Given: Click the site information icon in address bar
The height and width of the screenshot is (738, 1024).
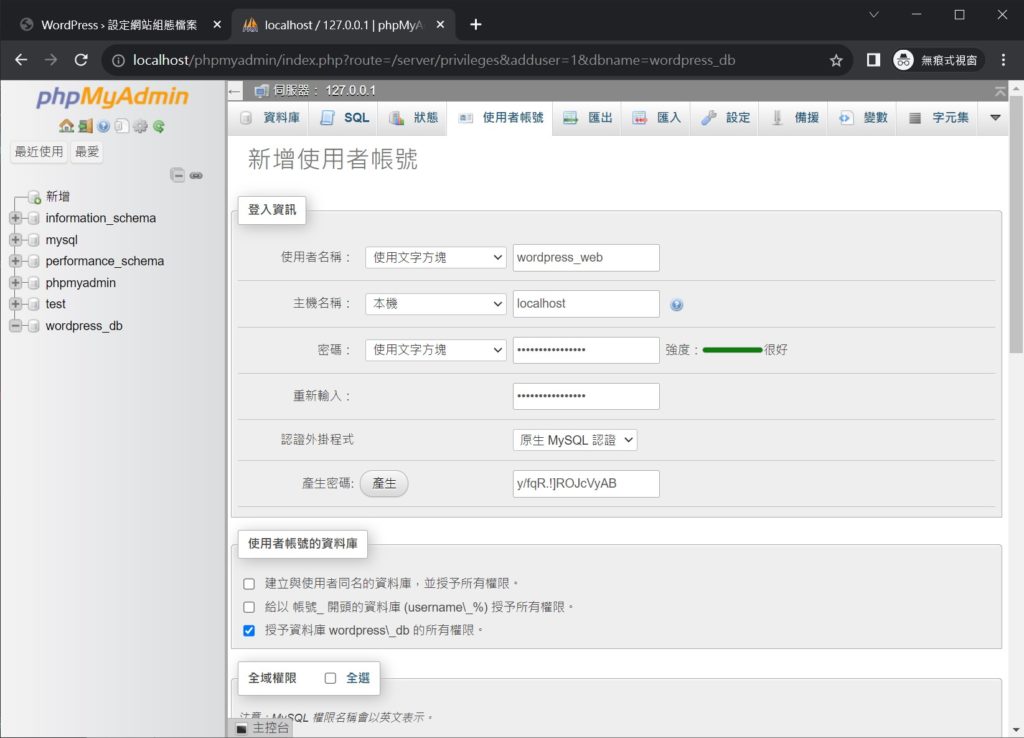Looking at the screenshot, I should pos(118,61).
